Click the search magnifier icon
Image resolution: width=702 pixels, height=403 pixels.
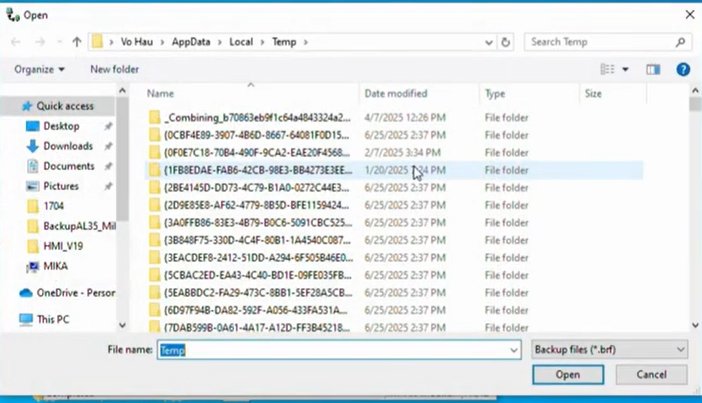(680, 42)
